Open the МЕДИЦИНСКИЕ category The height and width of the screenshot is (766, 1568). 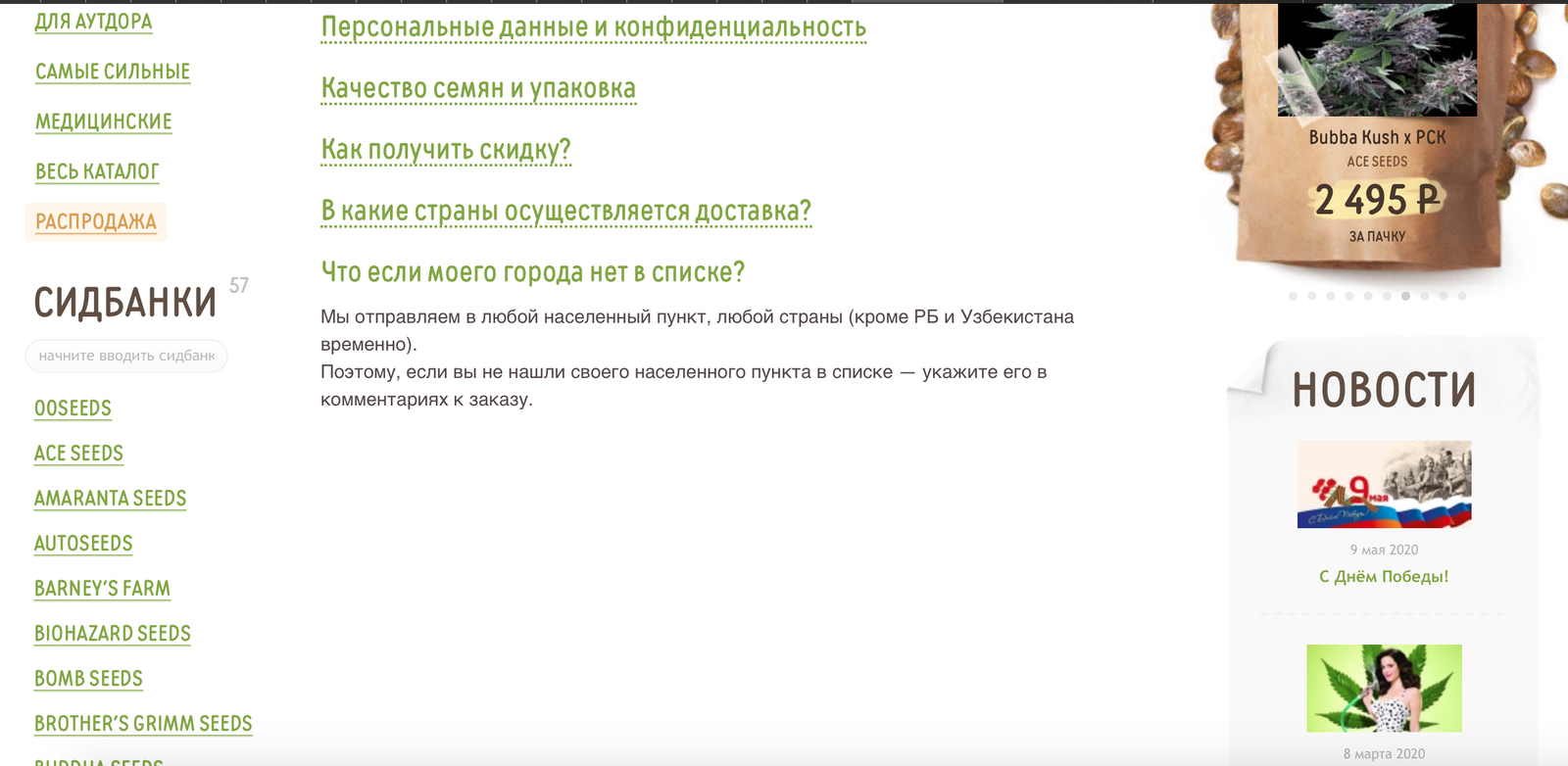pos(104,121)
